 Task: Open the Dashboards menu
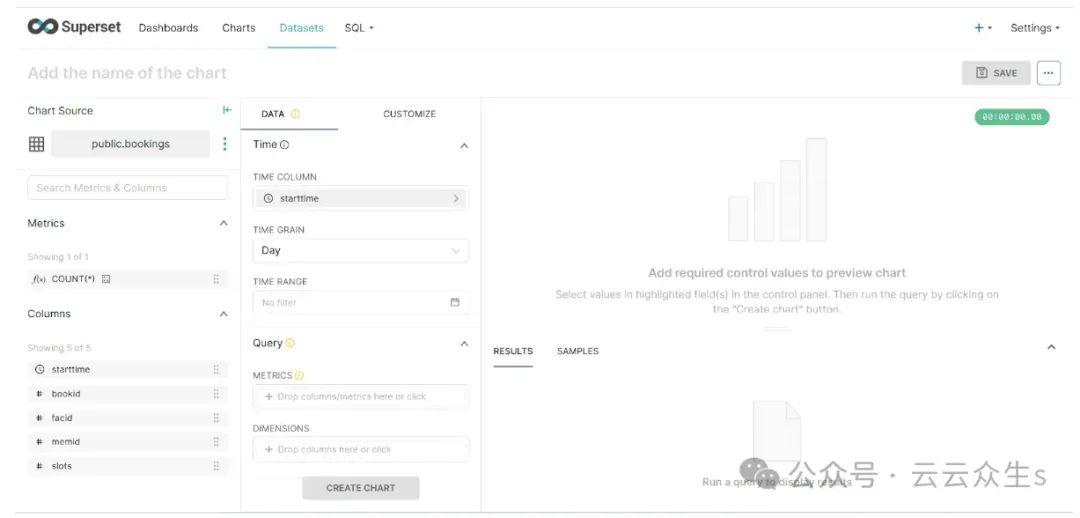[168, 28]
